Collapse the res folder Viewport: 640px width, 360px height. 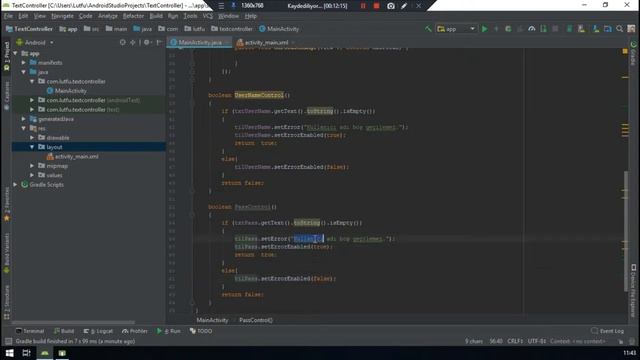tap(24, 128)
